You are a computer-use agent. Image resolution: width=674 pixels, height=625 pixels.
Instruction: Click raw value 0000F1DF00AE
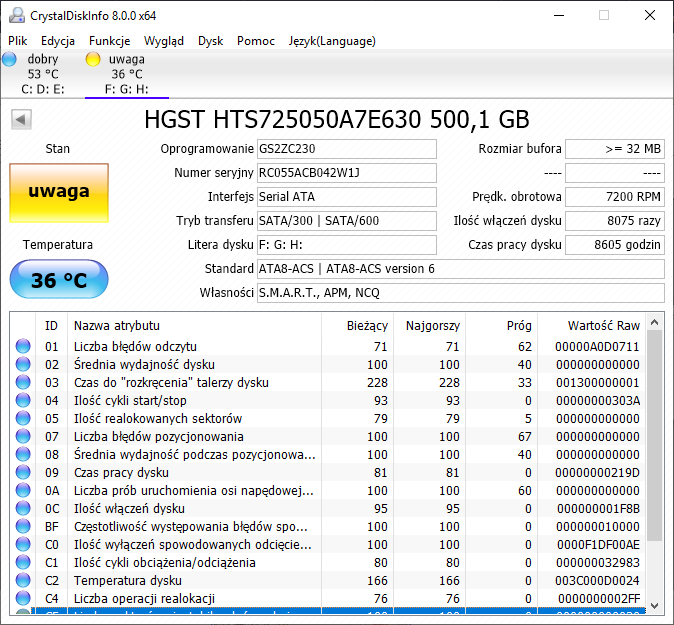coord(598,545)
